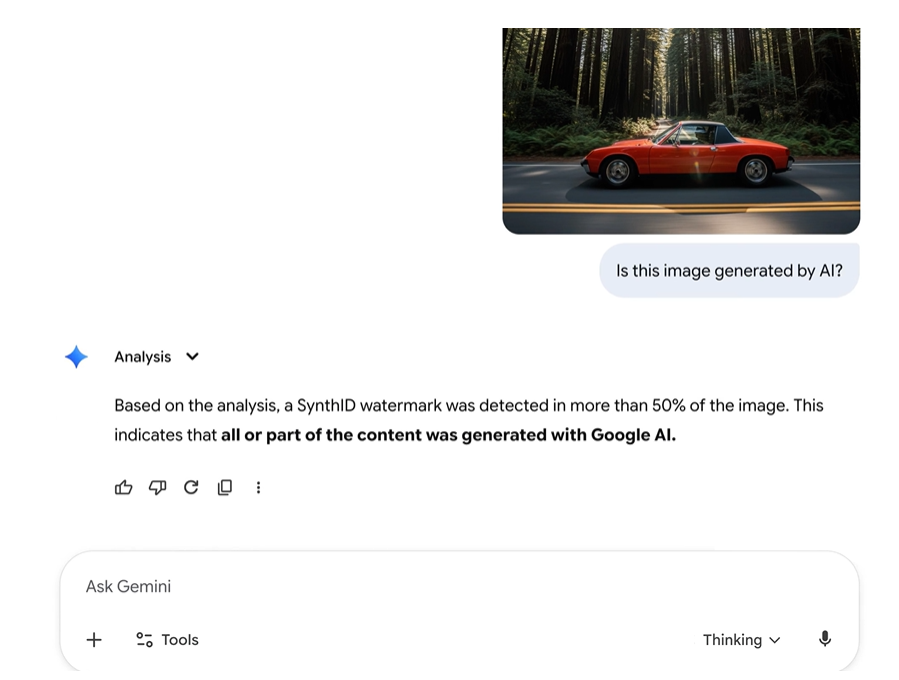Focus the Ask Gemini input field
This screenshot has height=680, width=899.
point(400,586)
